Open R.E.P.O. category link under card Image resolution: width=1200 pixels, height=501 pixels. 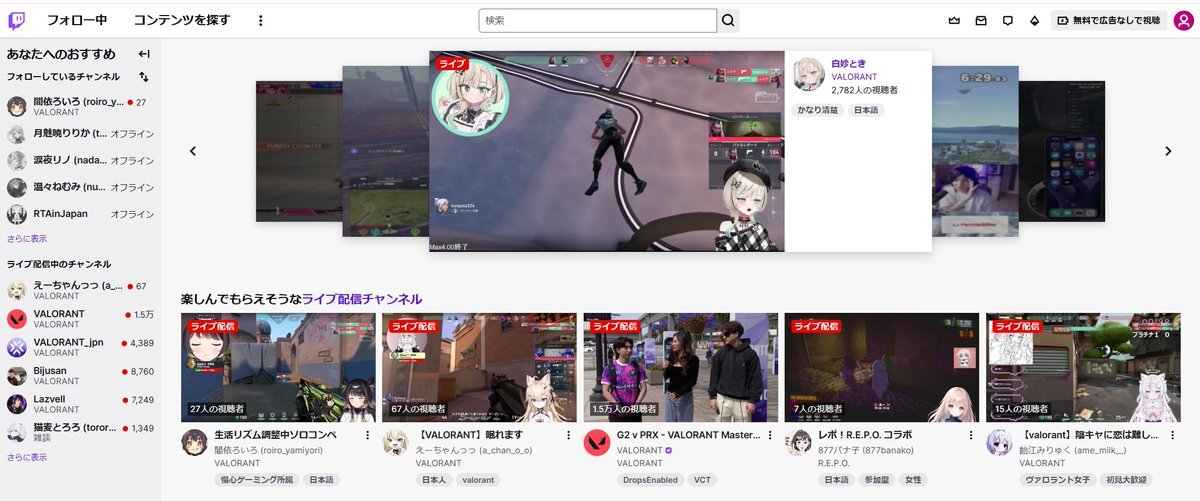[x=834, y=463]
